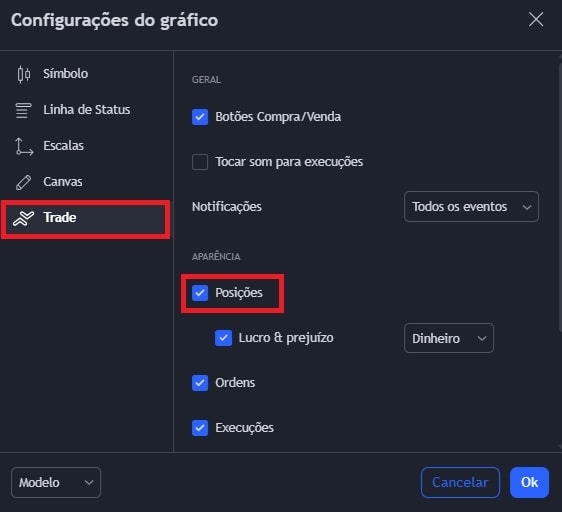Click the Cancelar button
The width and height of the screenshot is (562, 512).
pos(460,482)
